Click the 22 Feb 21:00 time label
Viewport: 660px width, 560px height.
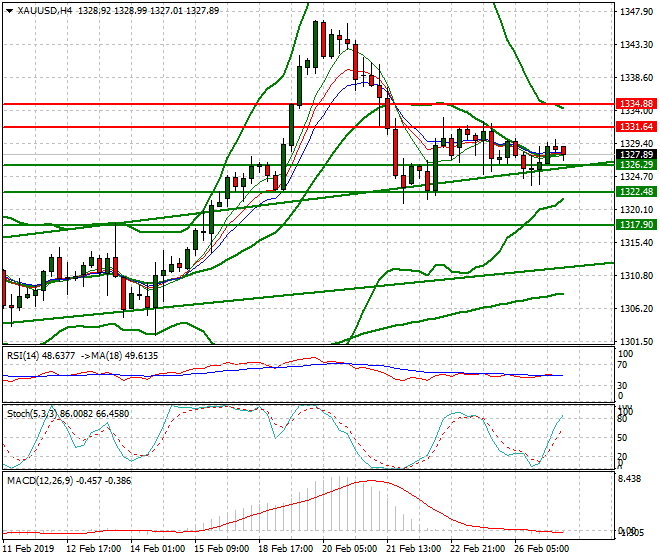click(477, 549)
